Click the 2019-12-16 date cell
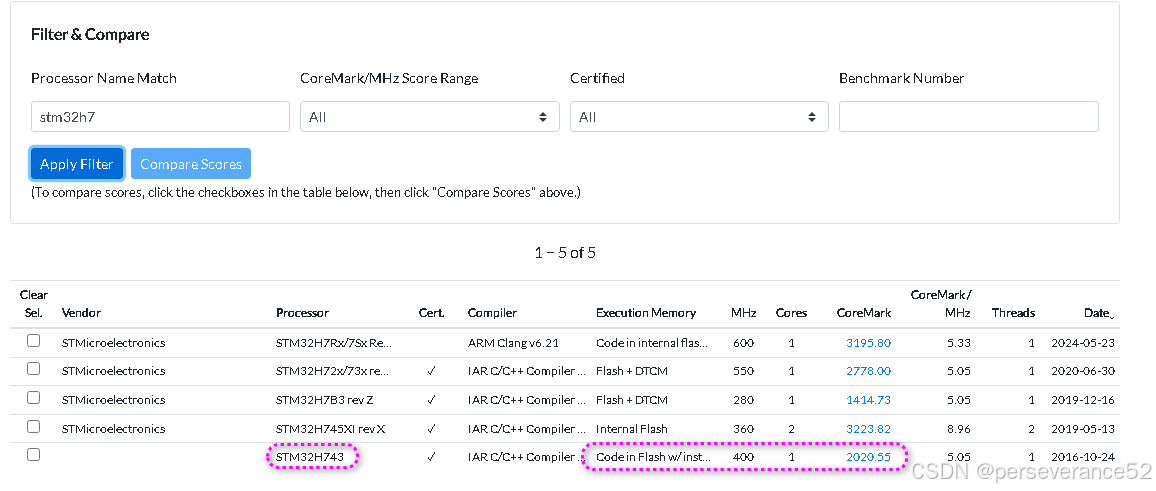 1082,400
